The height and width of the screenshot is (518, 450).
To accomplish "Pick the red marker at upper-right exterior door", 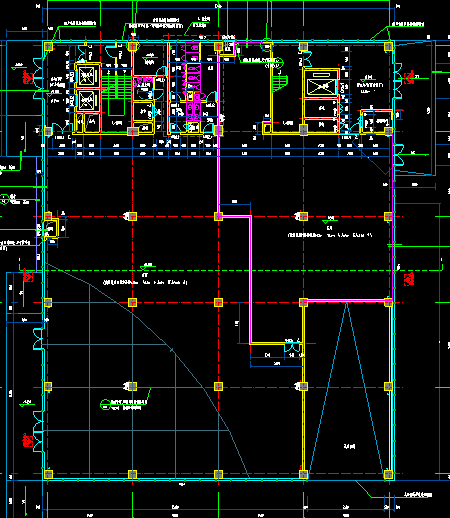I will click(x=409, y=77).
